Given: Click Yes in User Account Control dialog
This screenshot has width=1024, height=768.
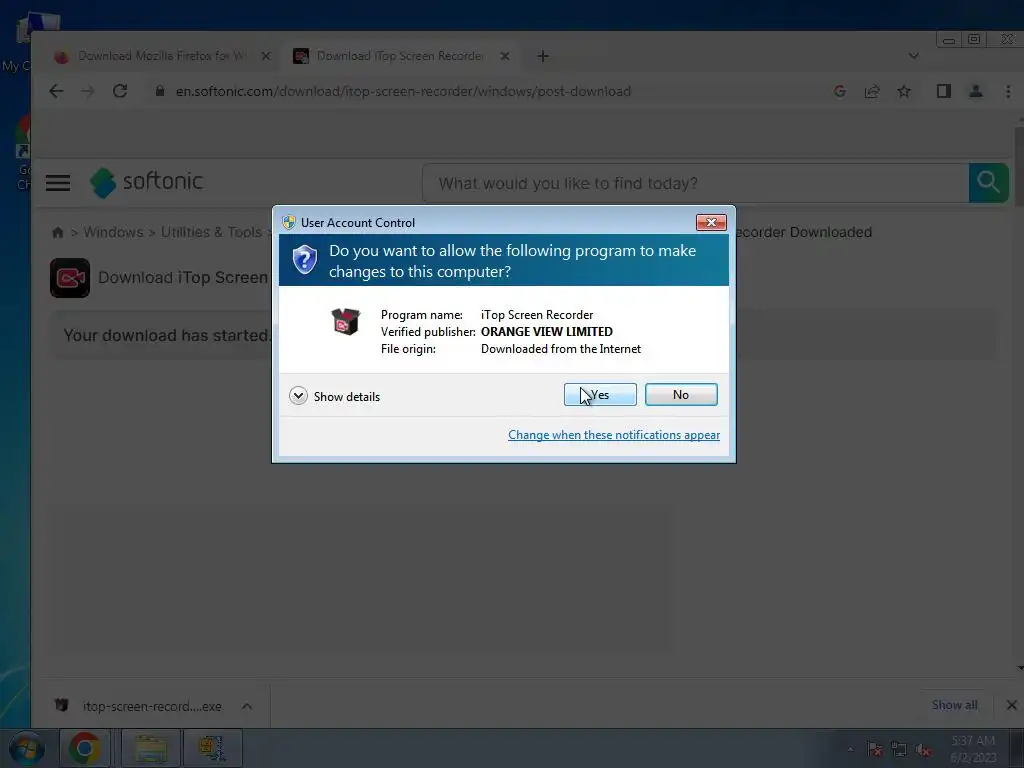Looking at the screenshot, I should (x=600, y=394).
